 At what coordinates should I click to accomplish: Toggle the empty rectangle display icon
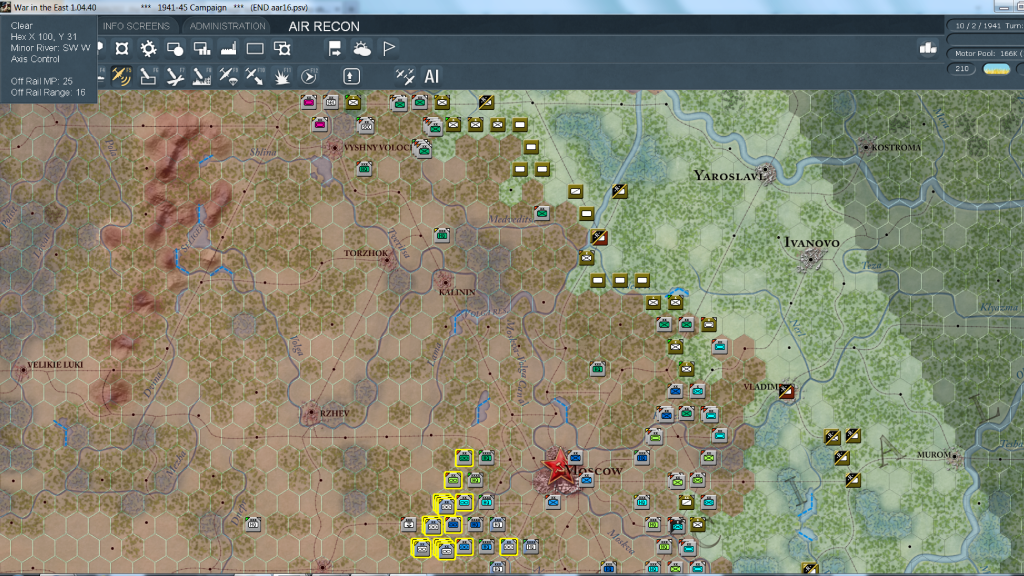pos(255,48)
